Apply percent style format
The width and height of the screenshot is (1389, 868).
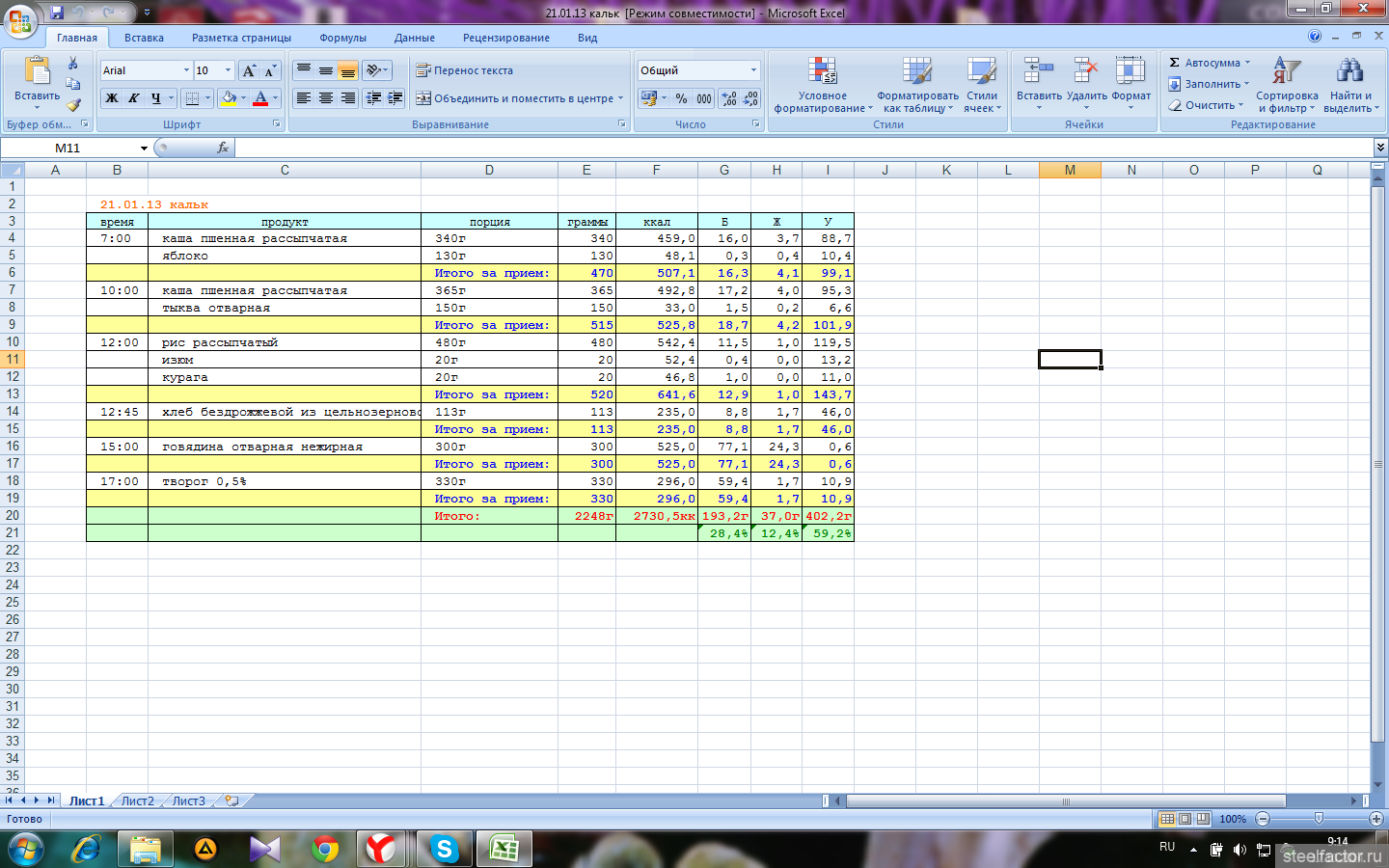pos(682,98)
